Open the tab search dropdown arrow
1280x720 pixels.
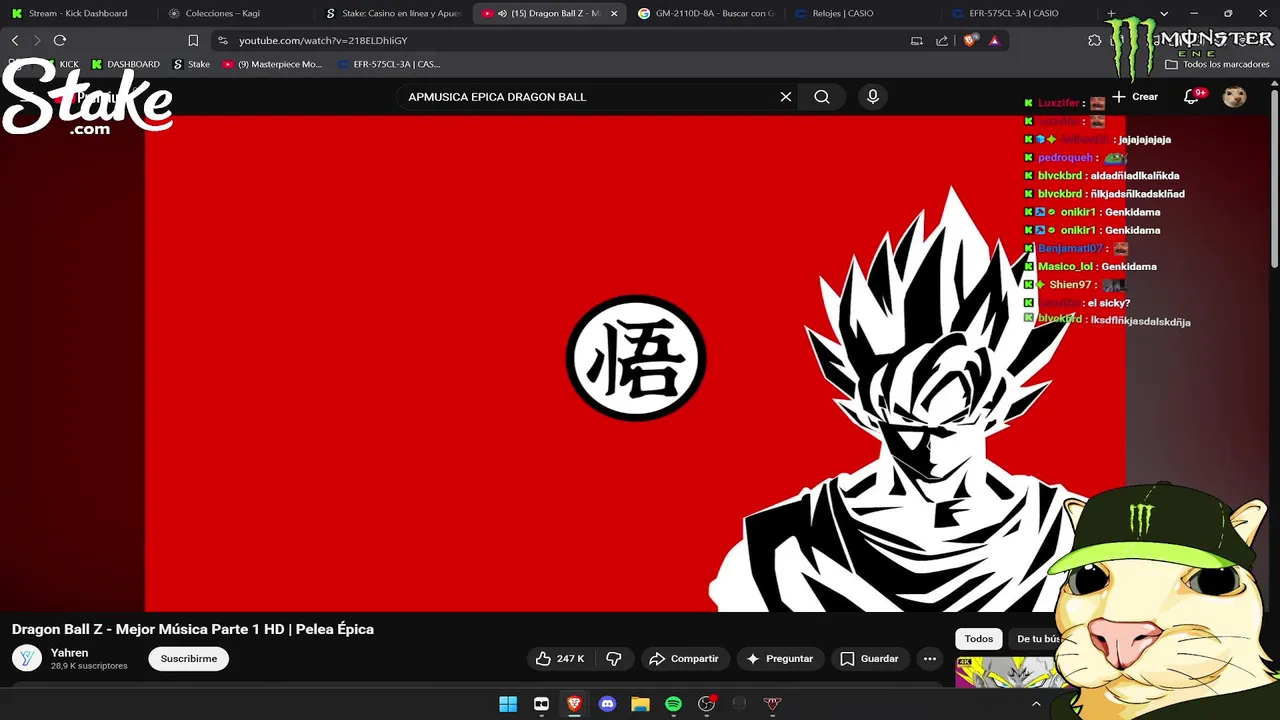click(x=1163, y=13)
